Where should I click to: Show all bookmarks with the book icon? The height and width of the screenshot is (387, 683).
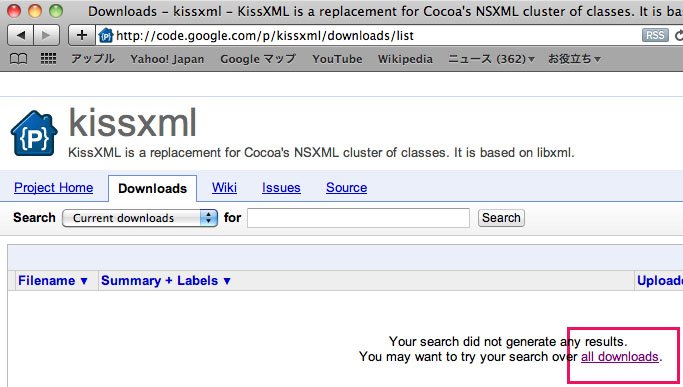click(x=18, y=59)
